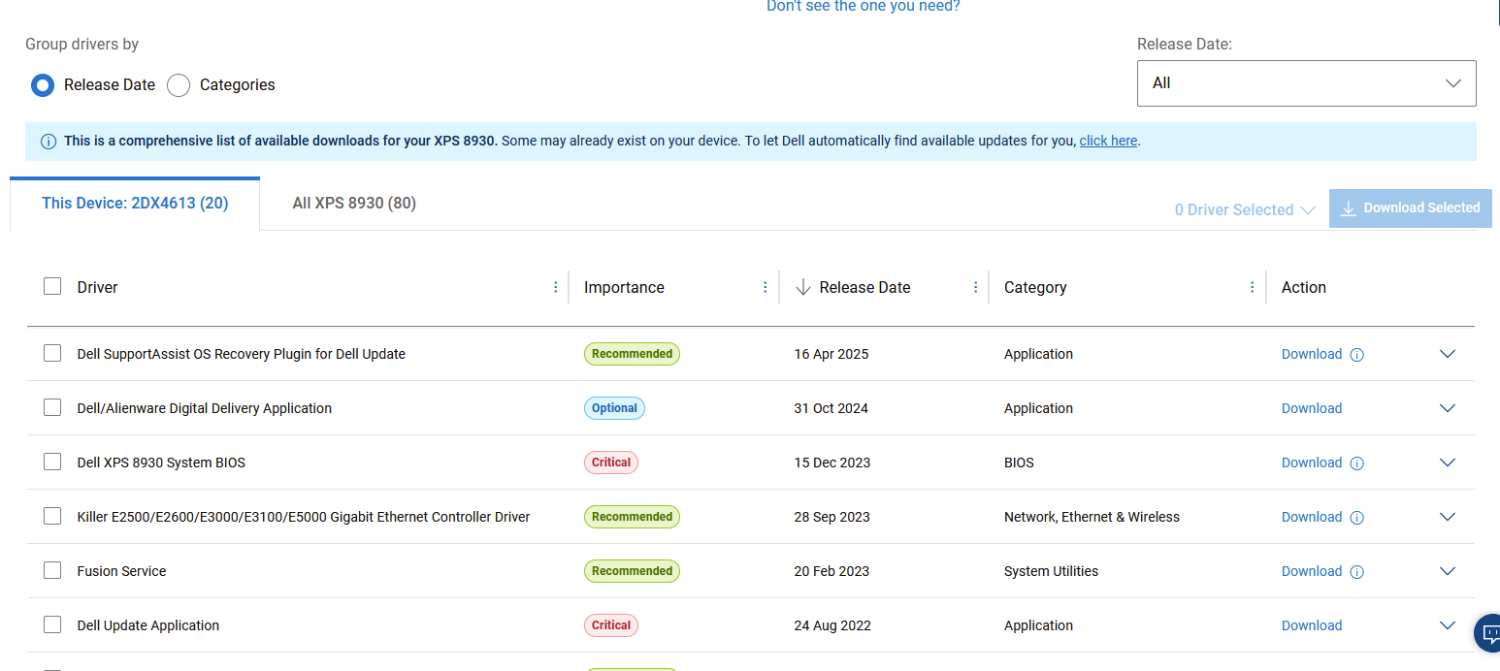This screenshot has width=1500, height=671.
Task: Check the Fusion Service checkbox
Action: tap(52, 570)
